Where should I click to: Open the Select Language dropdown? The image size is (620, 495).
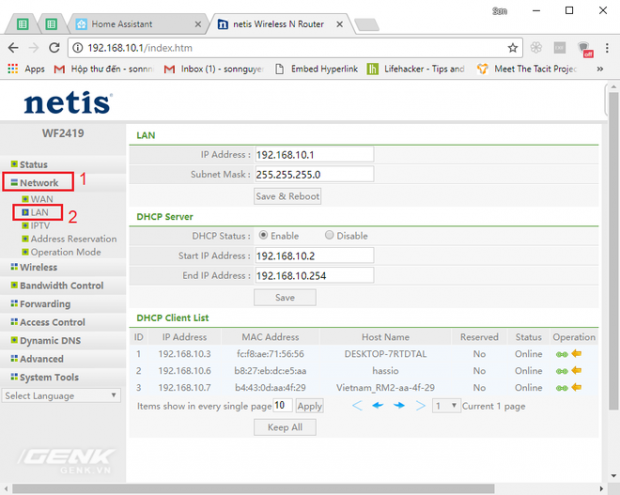pos(61,396)
